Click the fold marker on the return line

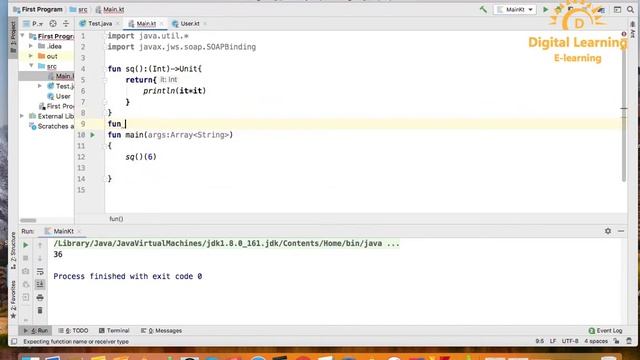105,80
